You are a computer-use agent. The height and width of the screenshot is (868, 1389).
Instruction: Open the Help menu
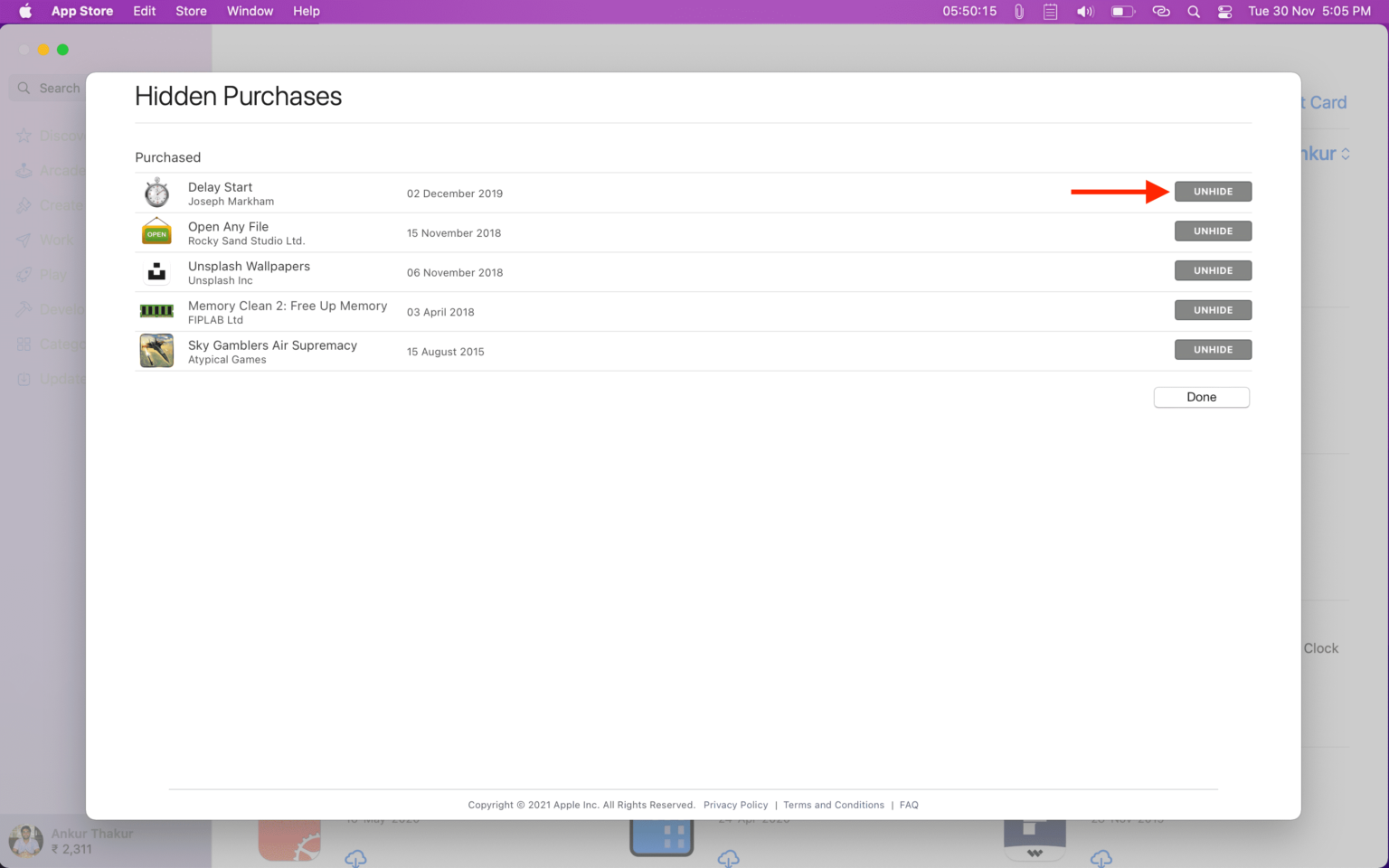point(307,11)
